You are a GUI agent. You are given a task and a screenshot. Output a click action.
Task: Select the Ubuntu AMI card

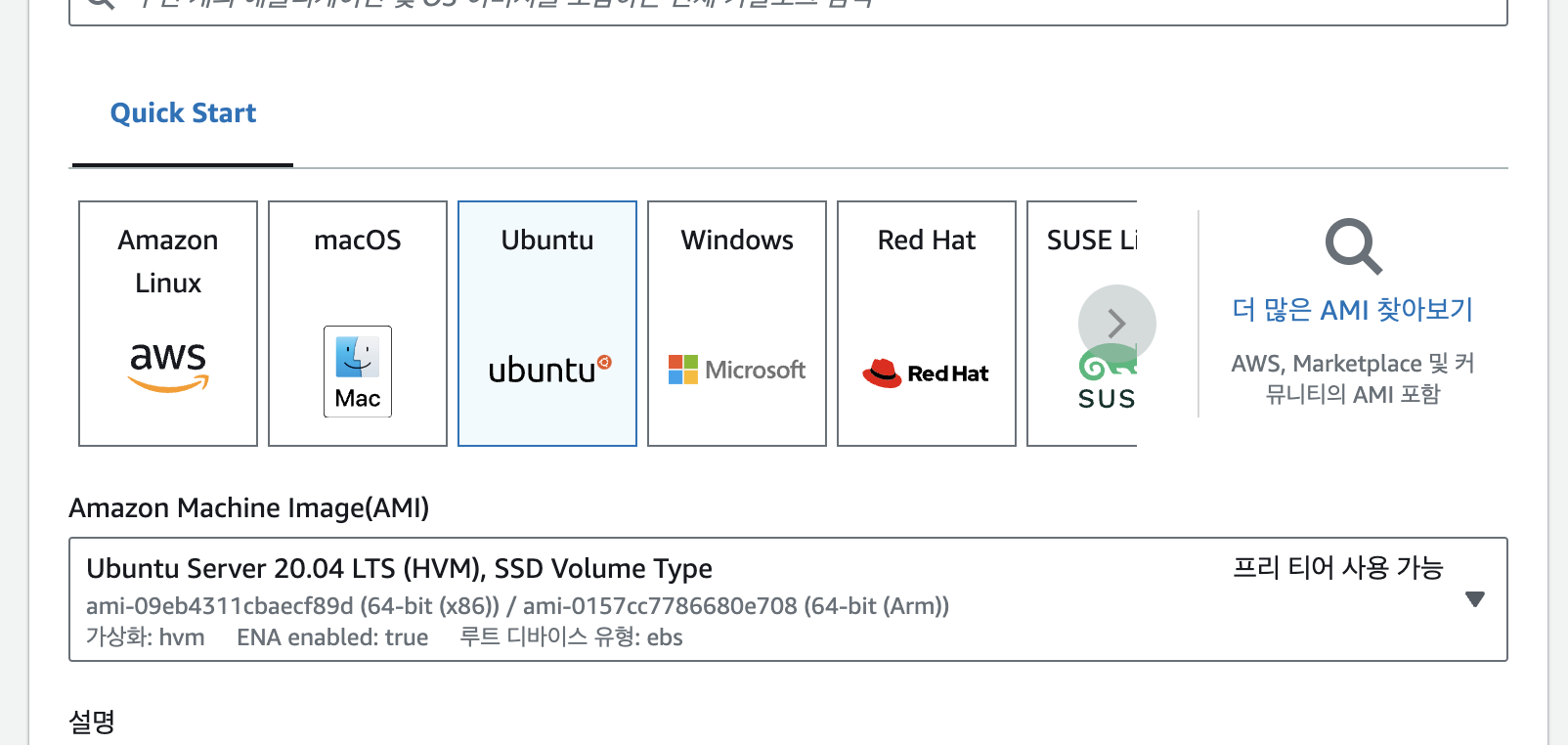(x=547, y=324)
